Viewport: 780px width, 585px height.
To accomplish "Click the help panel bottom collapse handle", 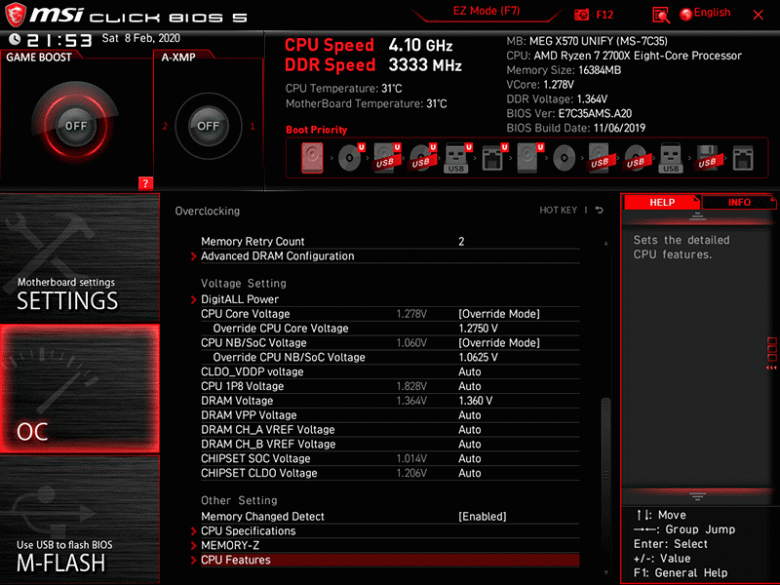I will pyautogui.click(x=697, y=496).
